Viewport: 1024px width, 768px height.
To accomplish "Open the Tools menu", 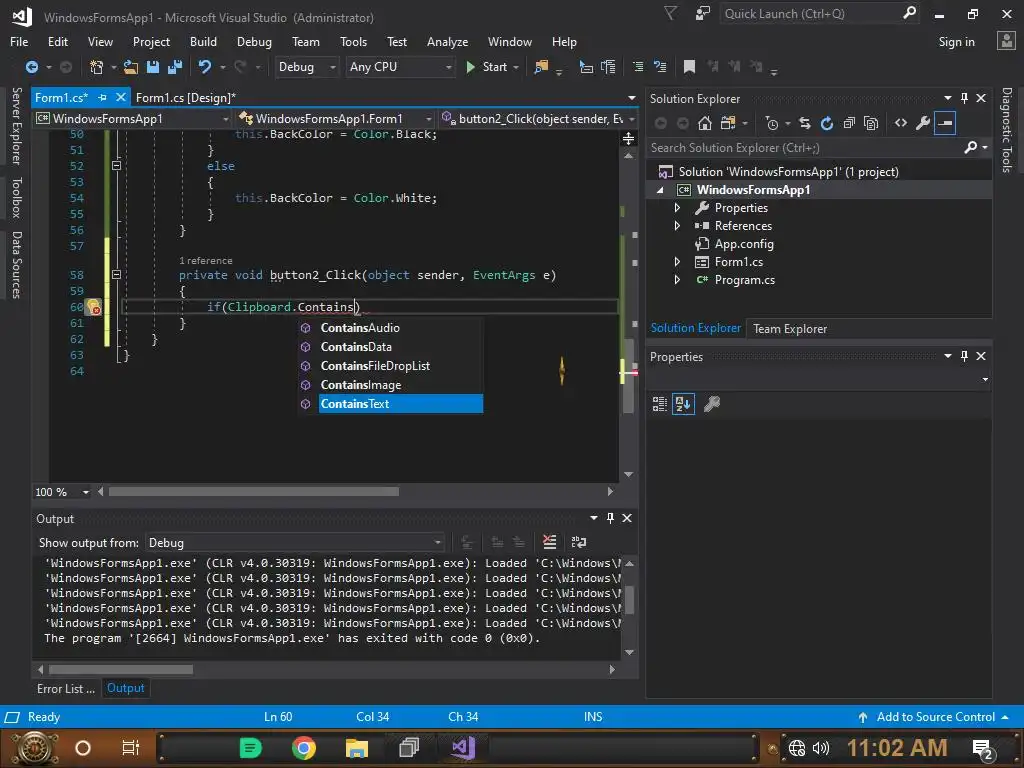I will point(353,42).
